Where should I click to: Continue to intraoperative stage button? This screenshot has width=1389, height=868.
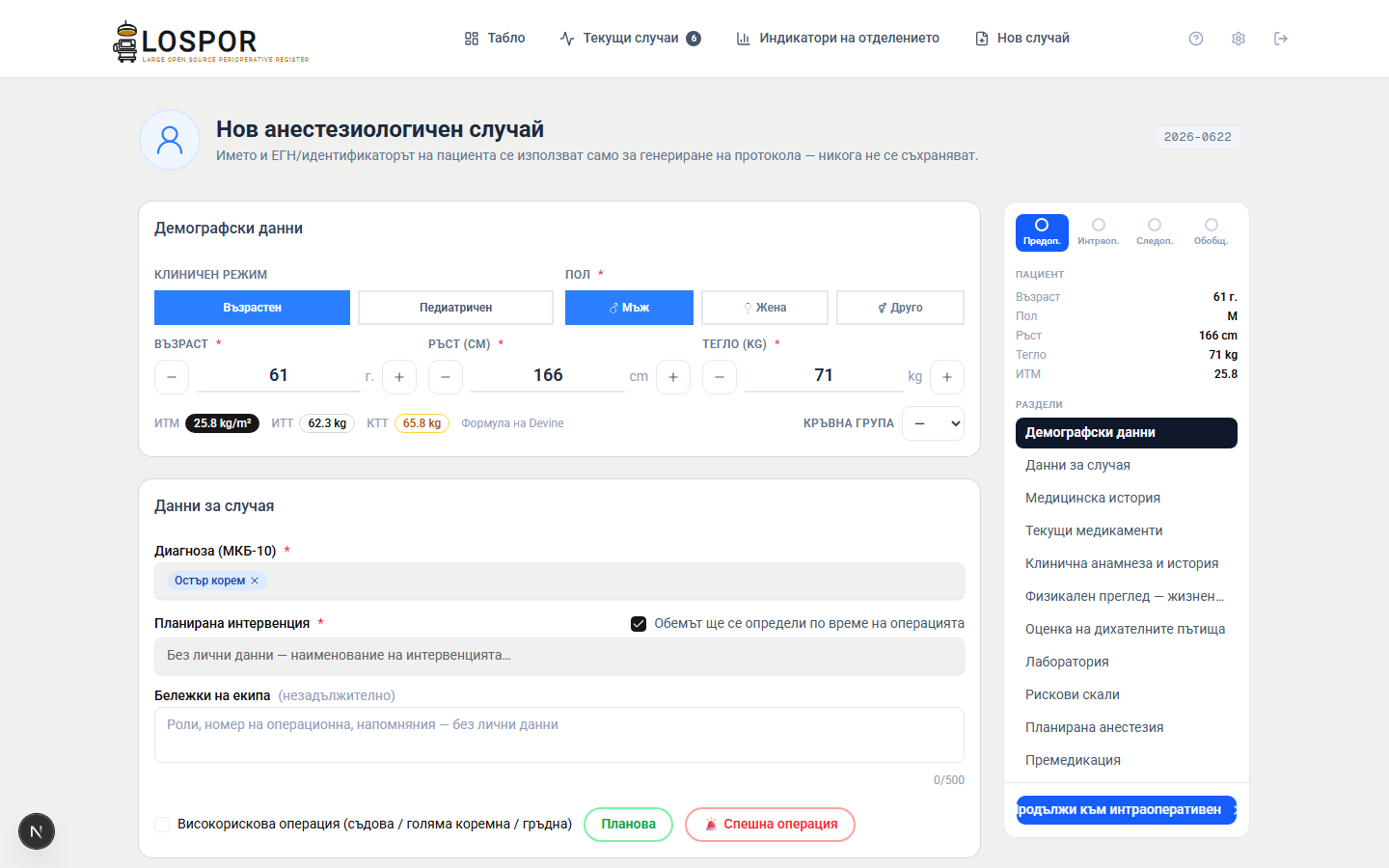coord(1127,810)
